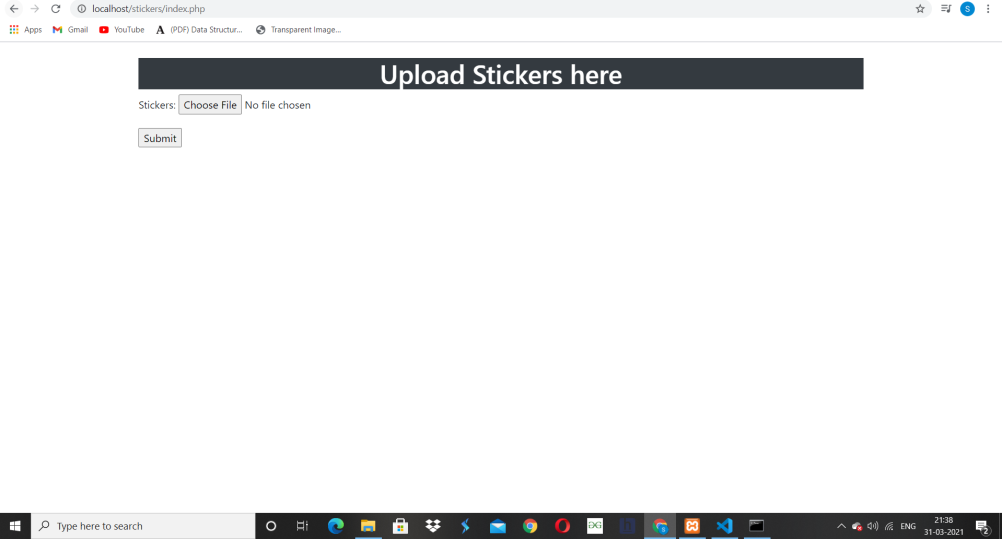Open the volume control in the tray
1002x539 pixels.
pos(873,526)
